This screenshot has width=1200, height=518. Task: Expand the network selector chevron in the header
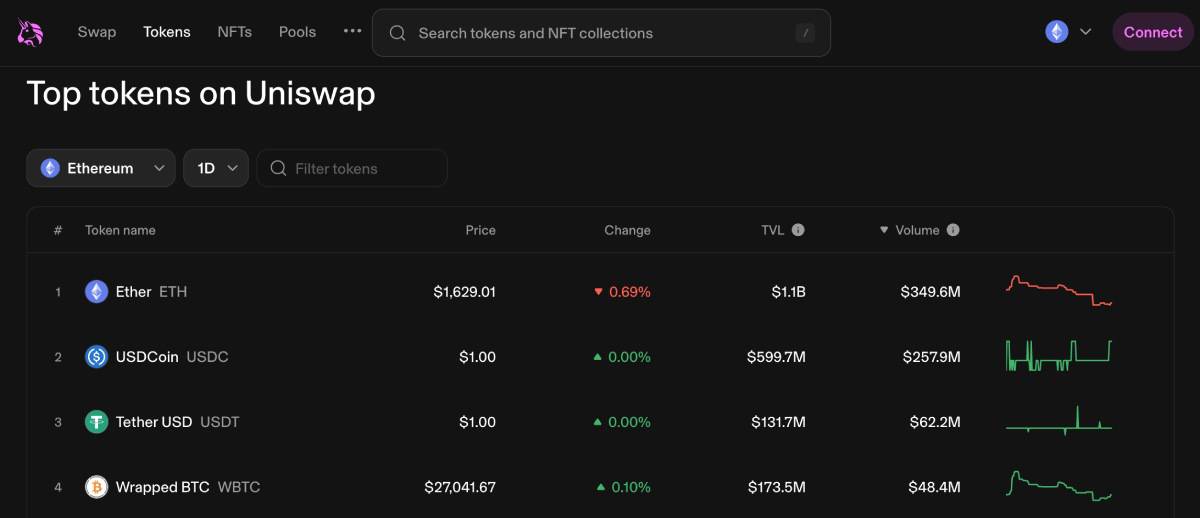click(1085, 32)
